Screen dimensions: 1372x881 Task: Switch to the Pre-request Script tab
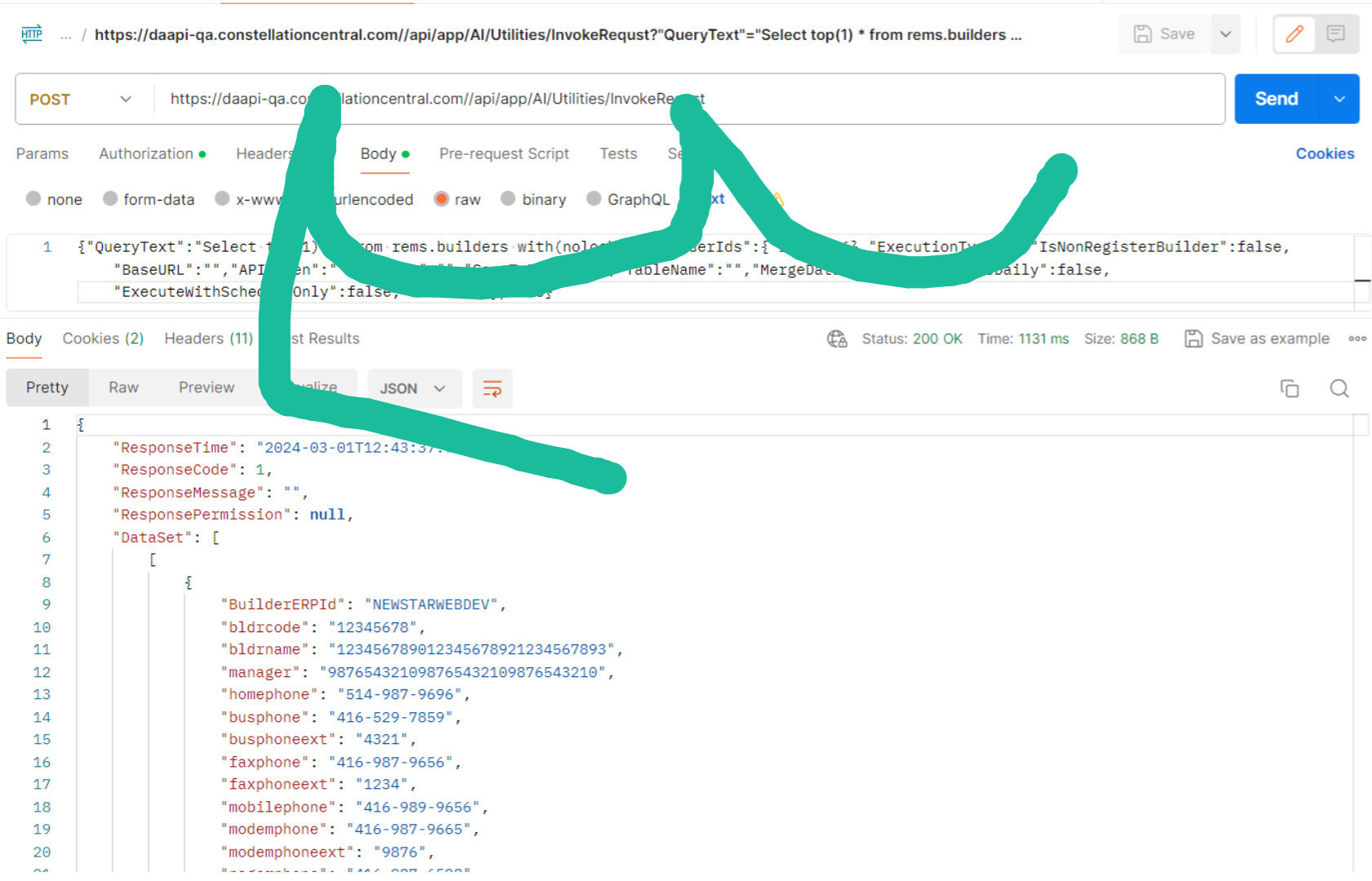click(x=503, y=153)
